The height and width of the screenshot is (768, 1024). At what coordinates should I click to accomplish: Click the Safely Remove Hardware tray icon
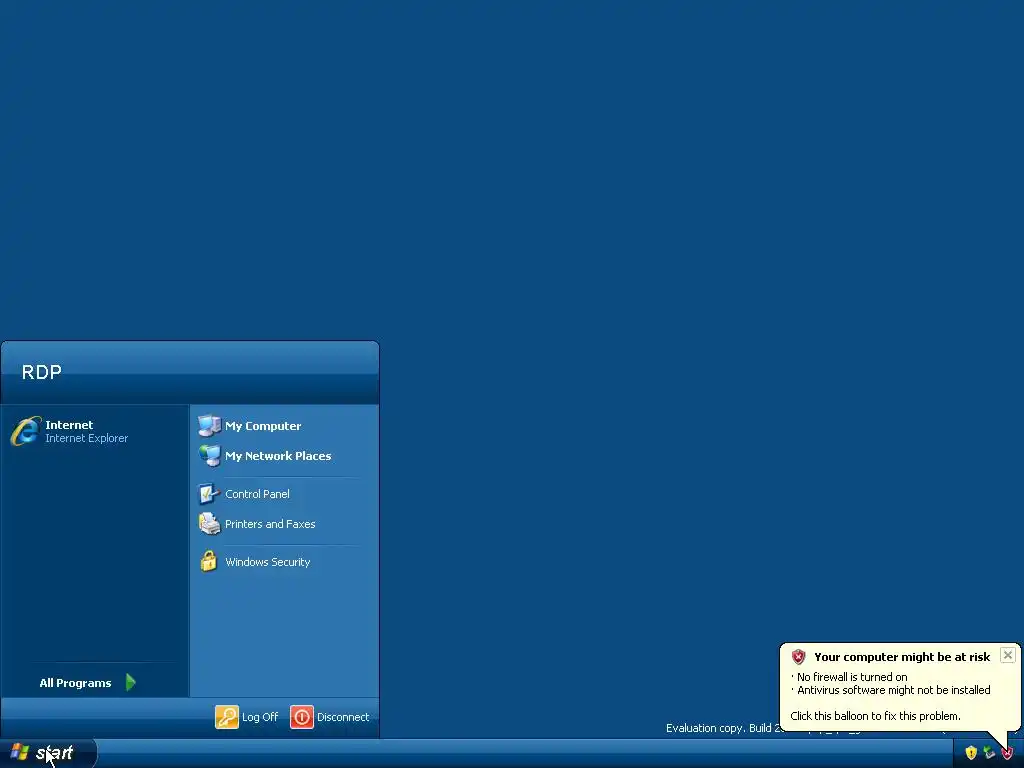click(x=989, y=753)
